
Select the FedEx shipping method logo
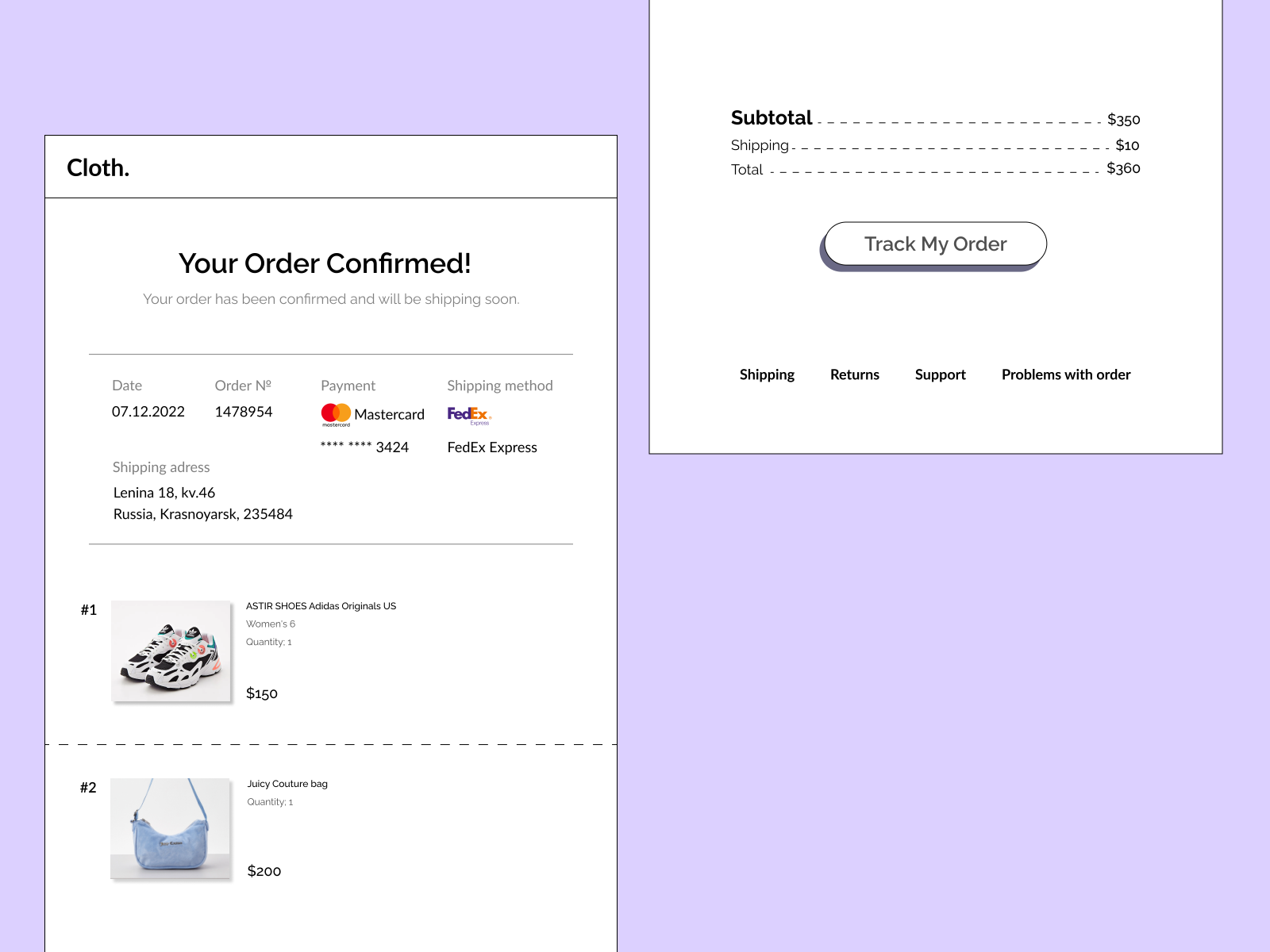coord(470,413)
